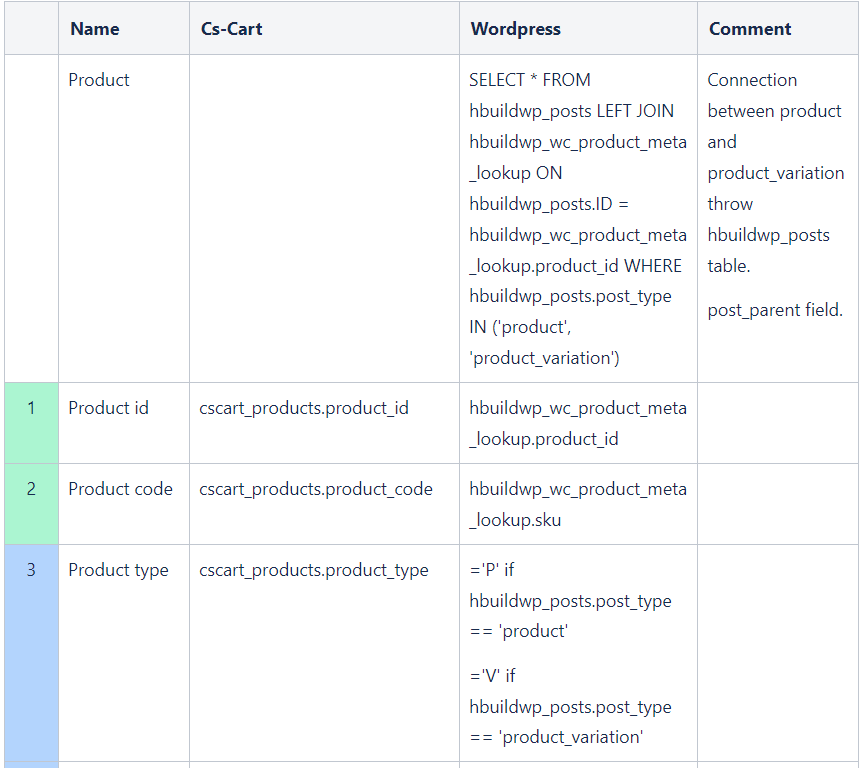Screen dimensions: 864x768
Task: Click the "post_parent field." comment text
Action: 775,310
